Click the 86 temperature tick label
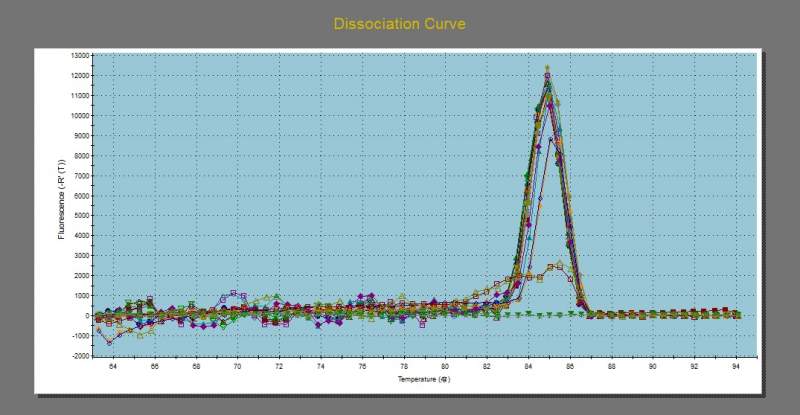Viewport: 800px width, 415px height. [x=570, y=366]
